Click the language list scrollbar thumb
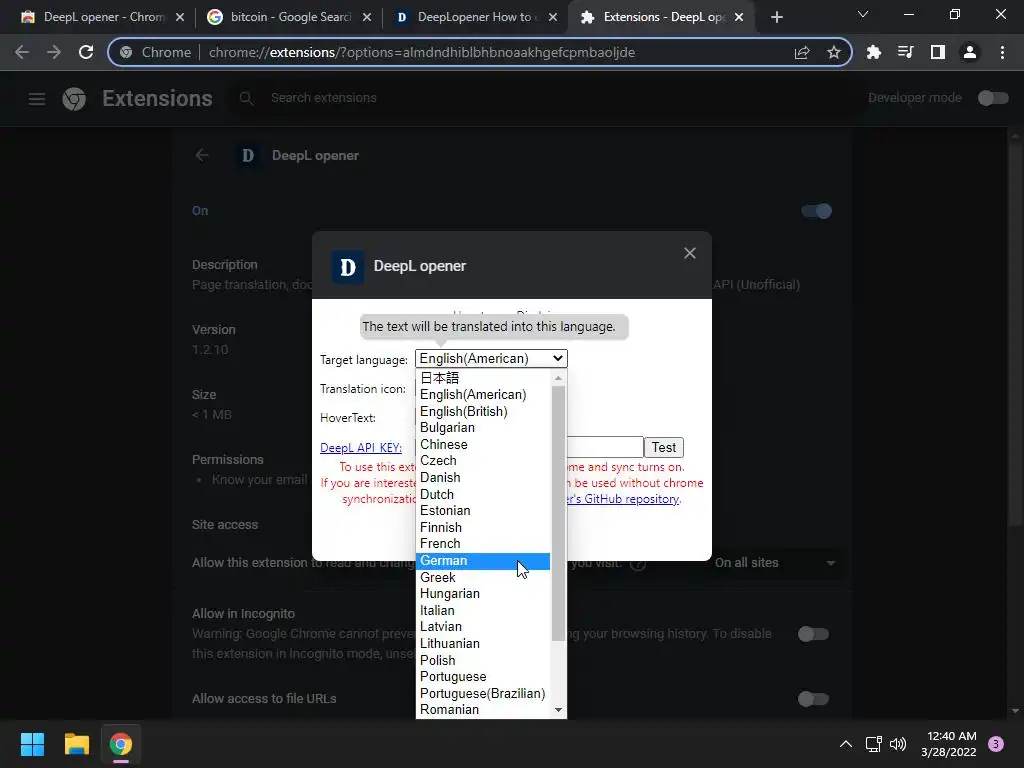Image resolution: width=1024 pixels, height=768 pixels. [558, 513]
